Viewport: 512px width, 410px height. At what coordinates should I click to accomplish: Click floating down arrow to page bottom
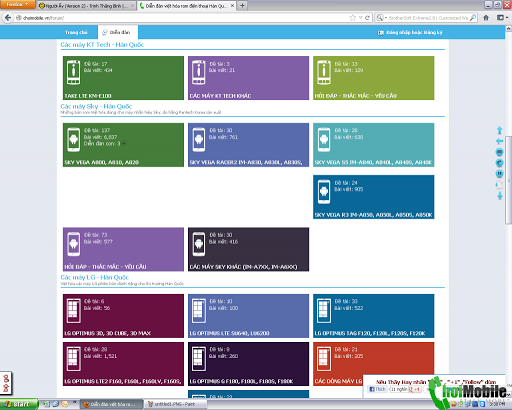(500, 196)
